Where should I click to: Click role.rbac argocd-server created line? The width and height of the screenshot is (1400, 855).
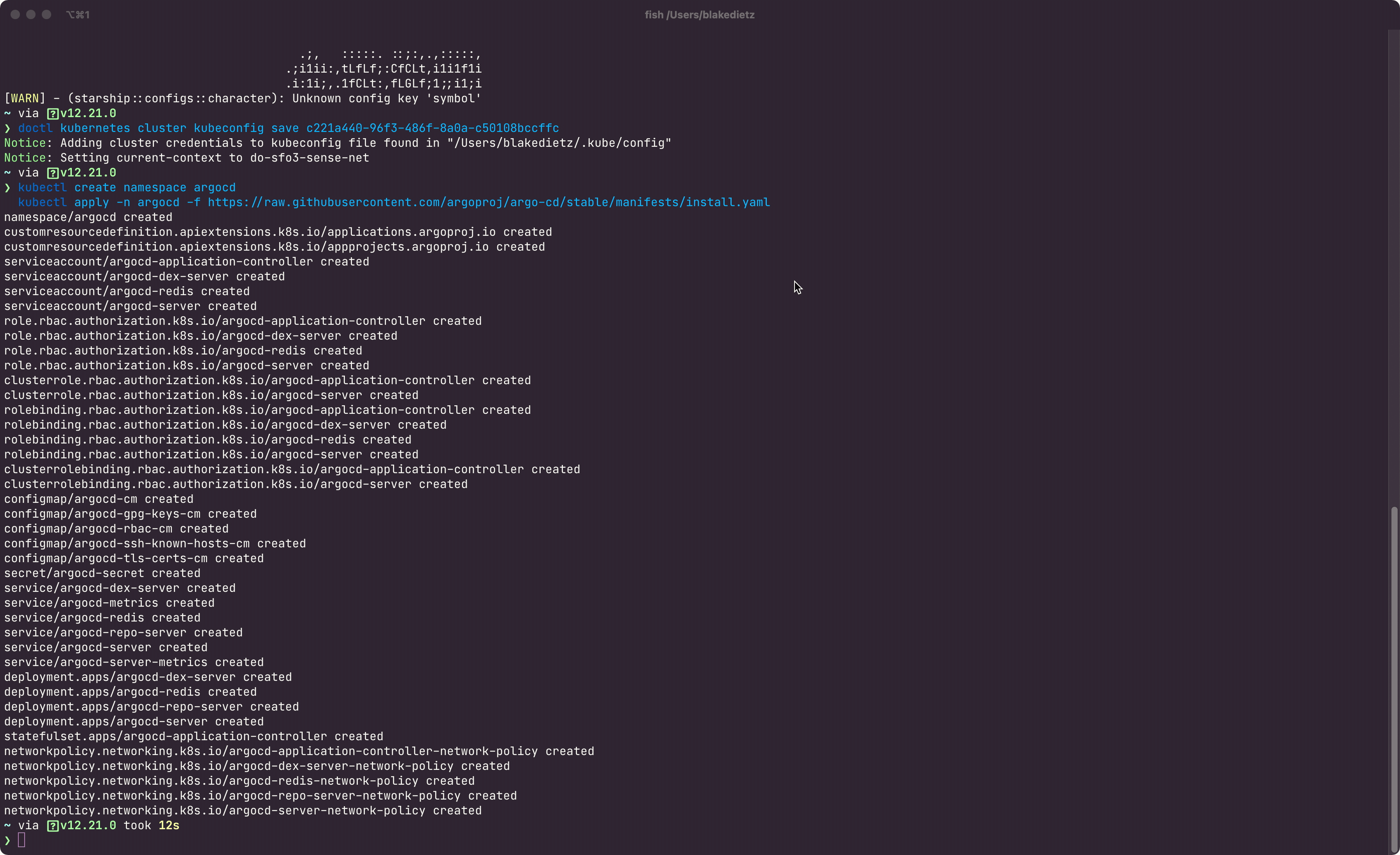click(186, 365)
